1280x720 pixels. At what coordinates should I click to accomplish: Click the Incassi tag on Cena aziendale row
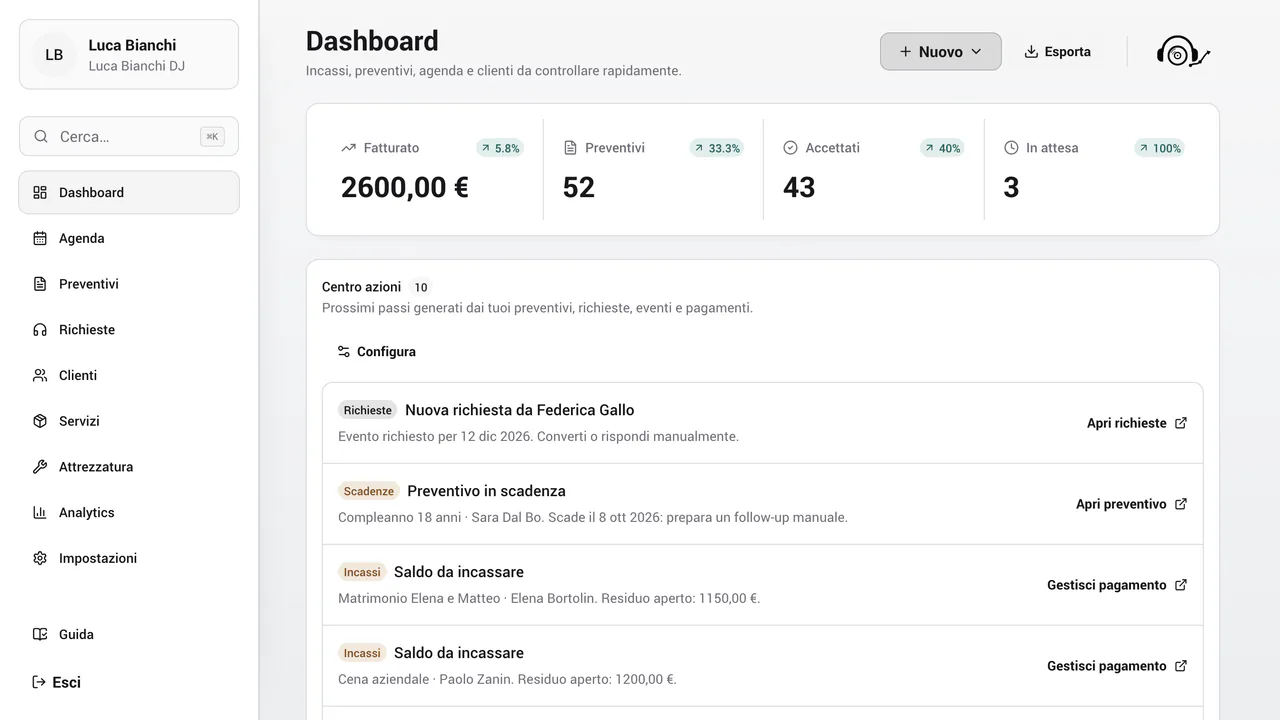pyautogui.click(x=362, y=653)
